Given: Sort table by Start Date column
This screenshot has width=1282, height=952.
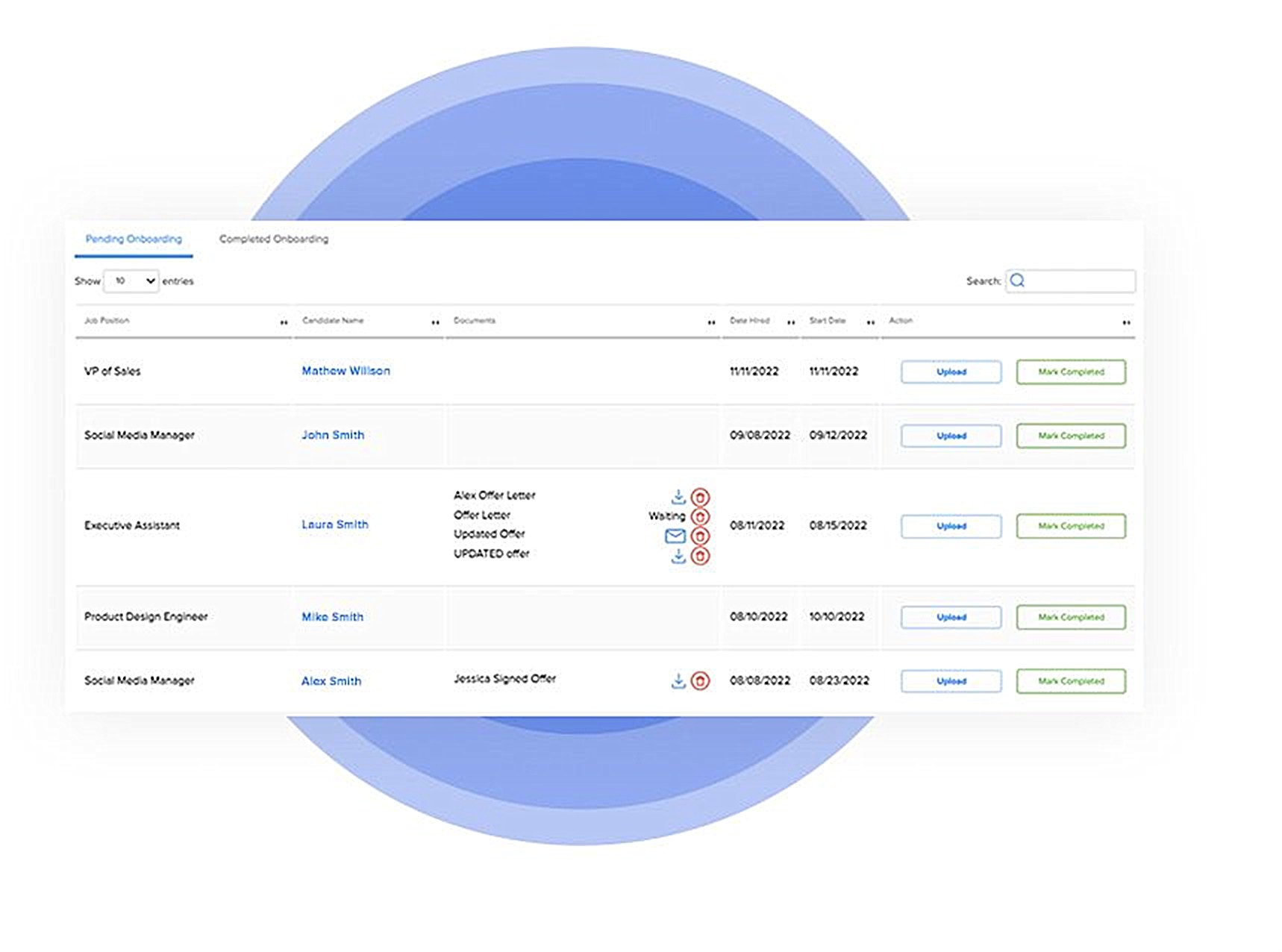Looking at the screenshot, I should [870, 322].
